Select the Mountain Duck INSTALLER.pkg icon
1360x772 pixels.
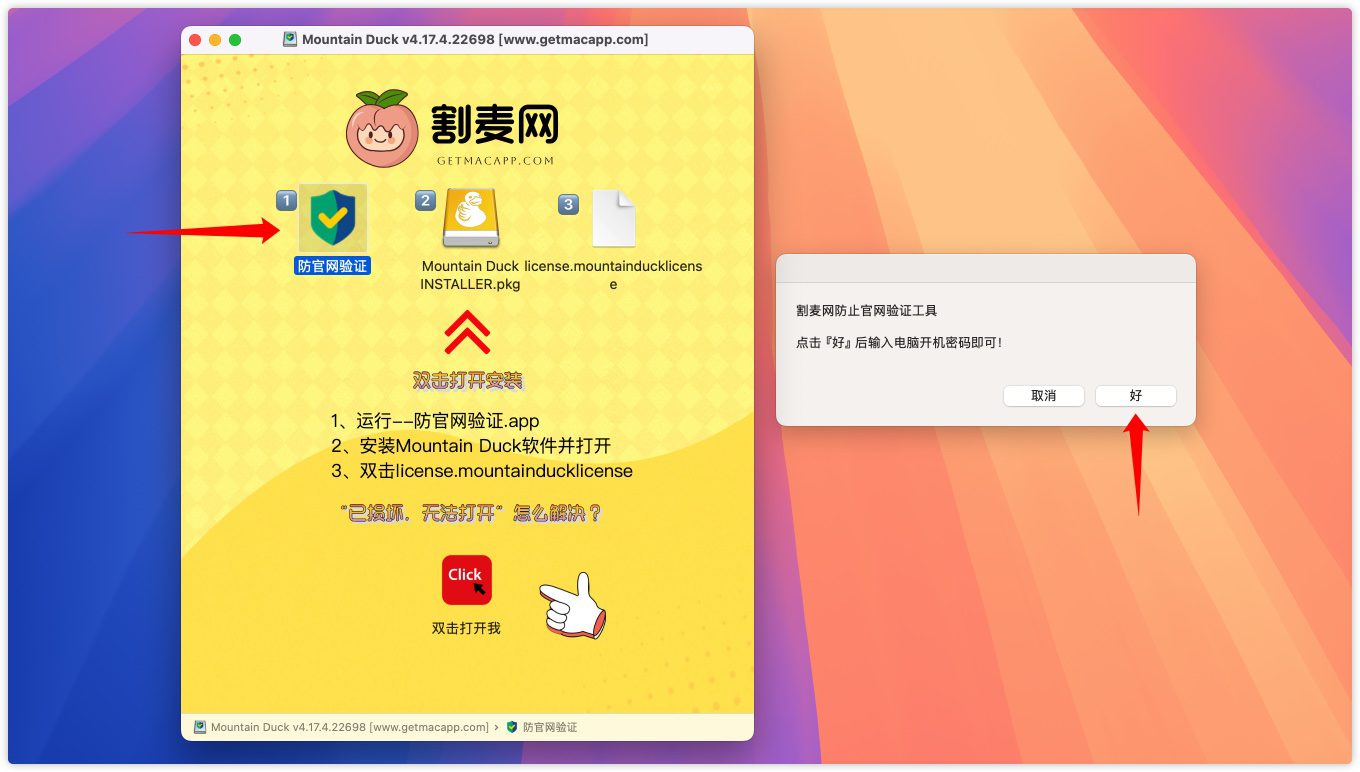tap(470, 218)
